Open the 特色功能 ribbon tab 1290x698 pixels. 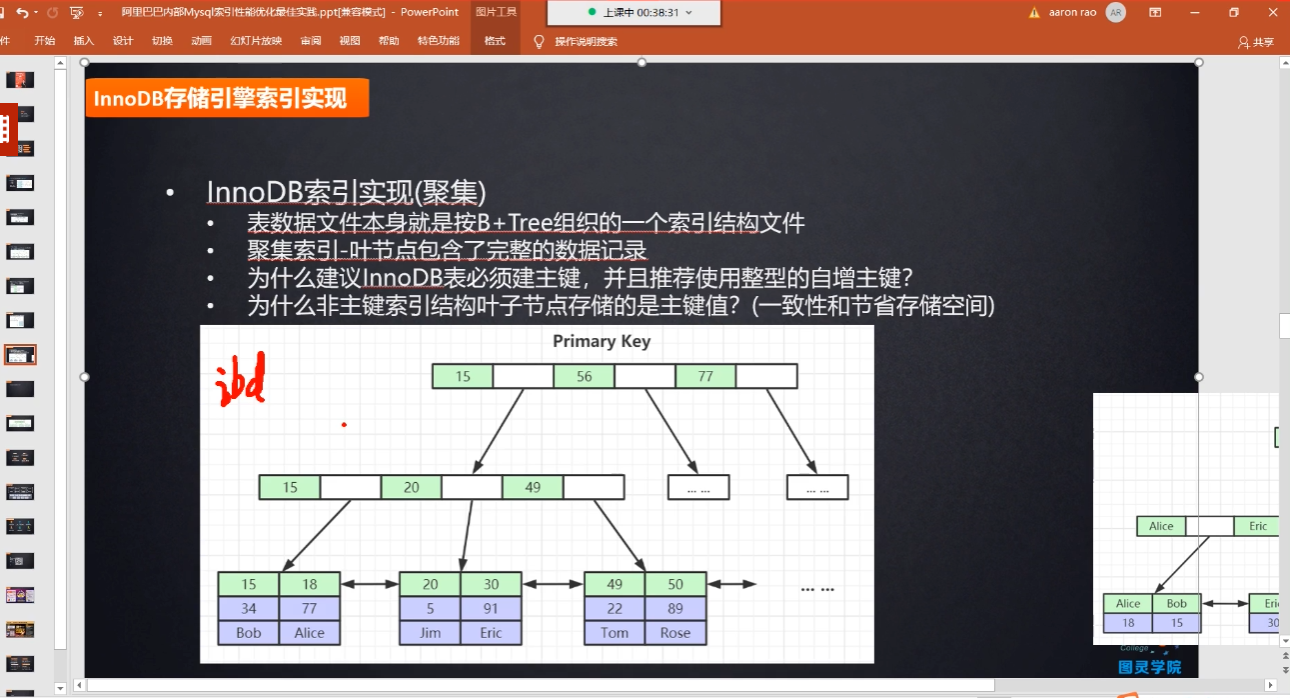pyautogui.click(x=438, y=41)
